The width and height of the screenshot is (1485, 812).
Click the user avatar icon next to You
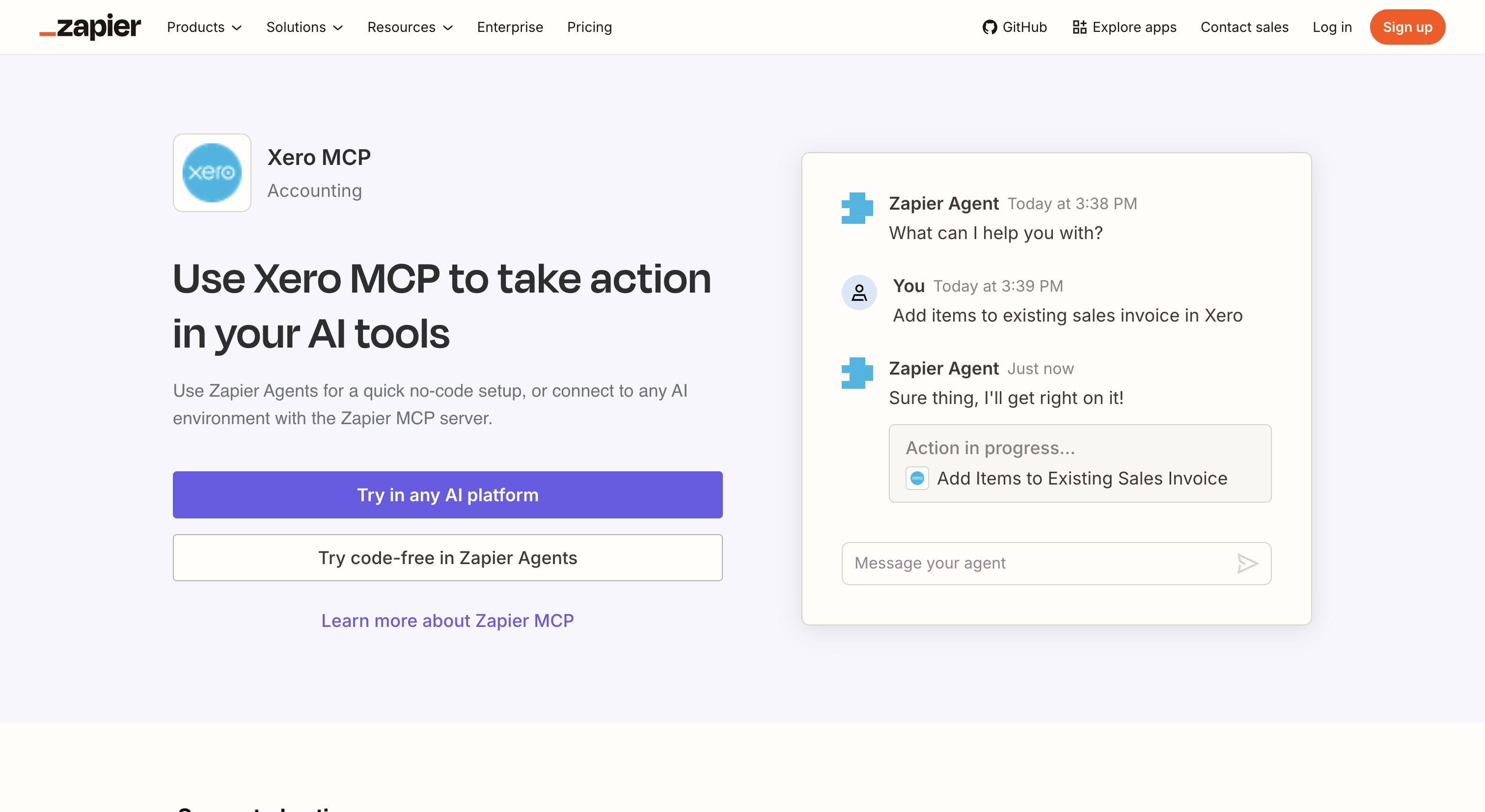[859, 293]
